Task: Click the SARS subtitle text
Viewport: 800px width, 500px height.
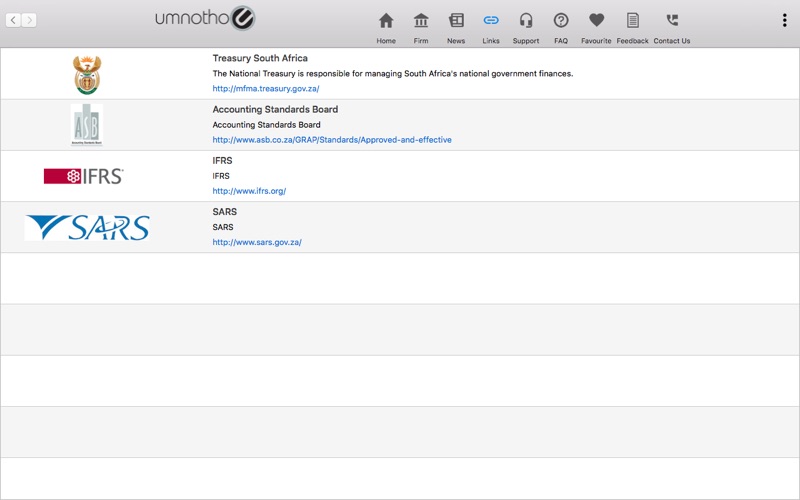Action: (223, 227)
